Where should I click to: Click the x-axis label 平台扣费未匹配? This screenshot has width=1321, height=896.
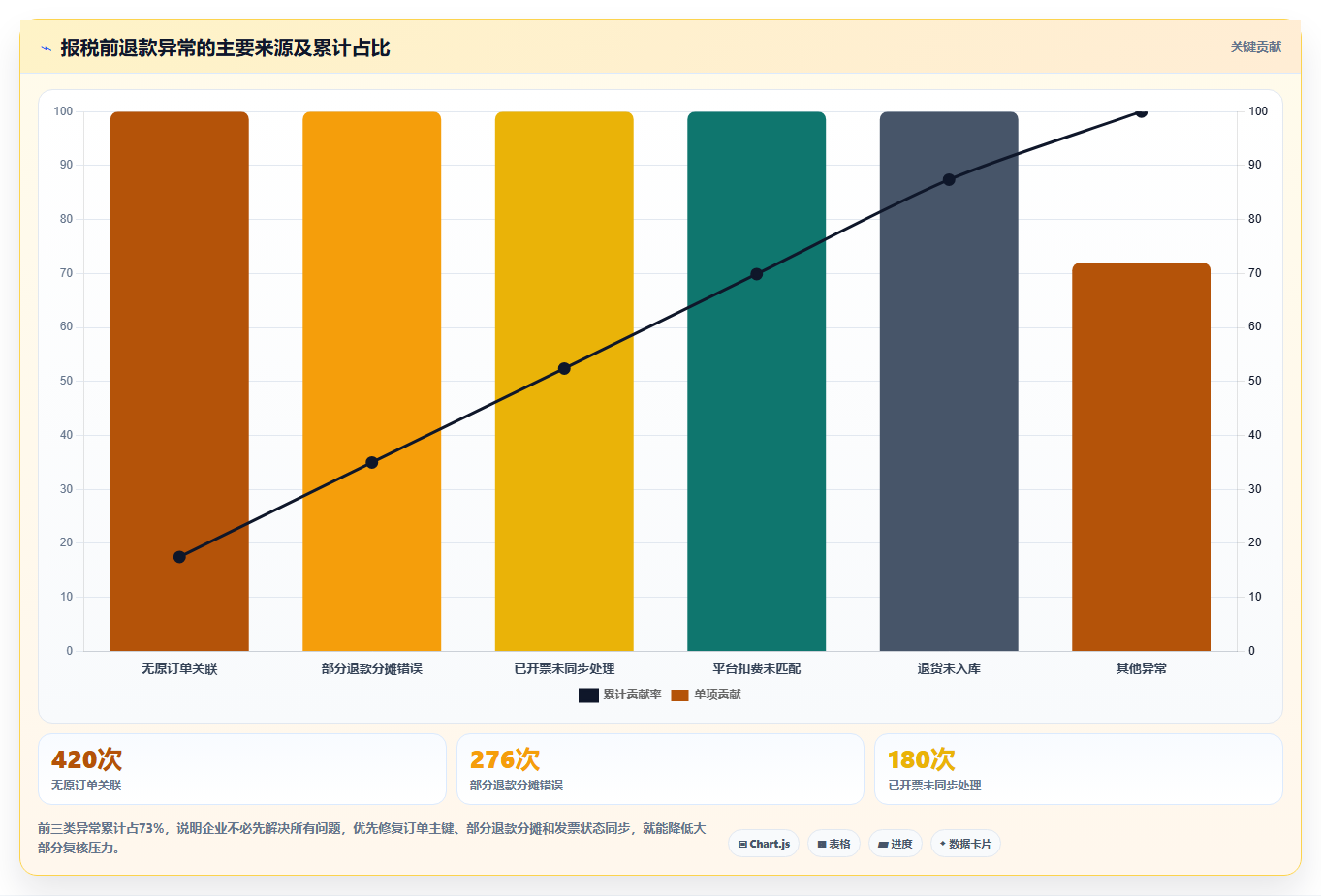tap(757, 669)
